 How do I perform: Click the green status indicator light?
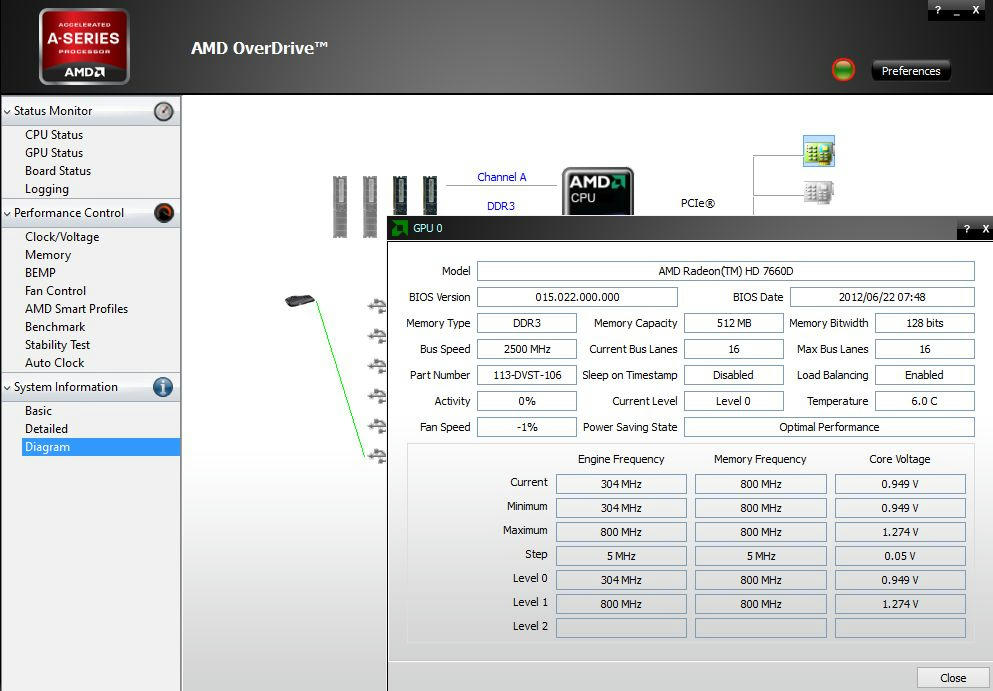(843, 70)
